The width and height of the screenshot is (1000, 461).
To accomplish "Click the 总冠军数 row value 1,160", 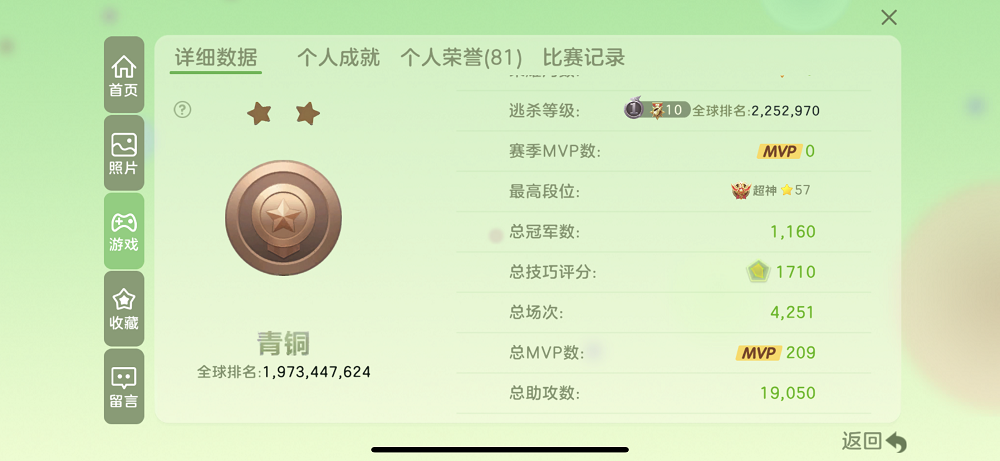I will click(x=793, y=231).
